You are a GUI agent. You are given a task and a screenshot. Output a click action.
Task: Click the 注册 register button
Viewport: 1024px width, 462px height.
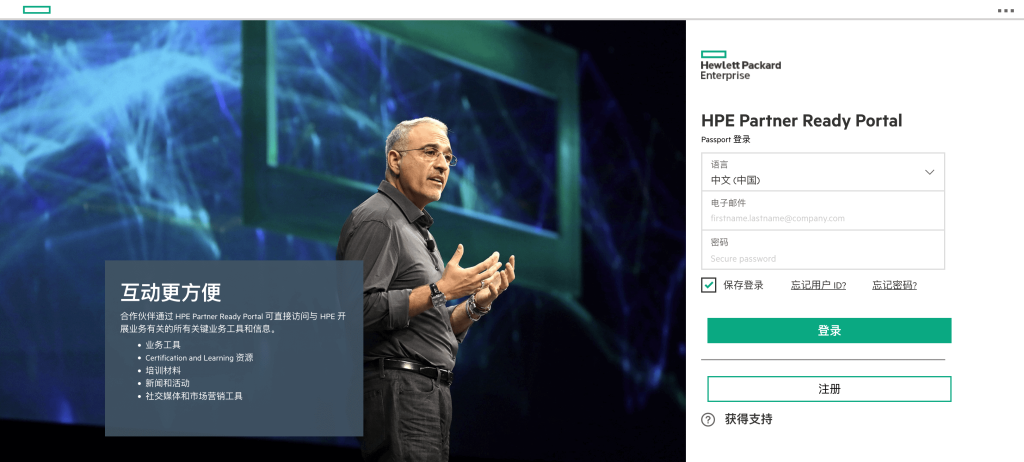click(829, 389)
